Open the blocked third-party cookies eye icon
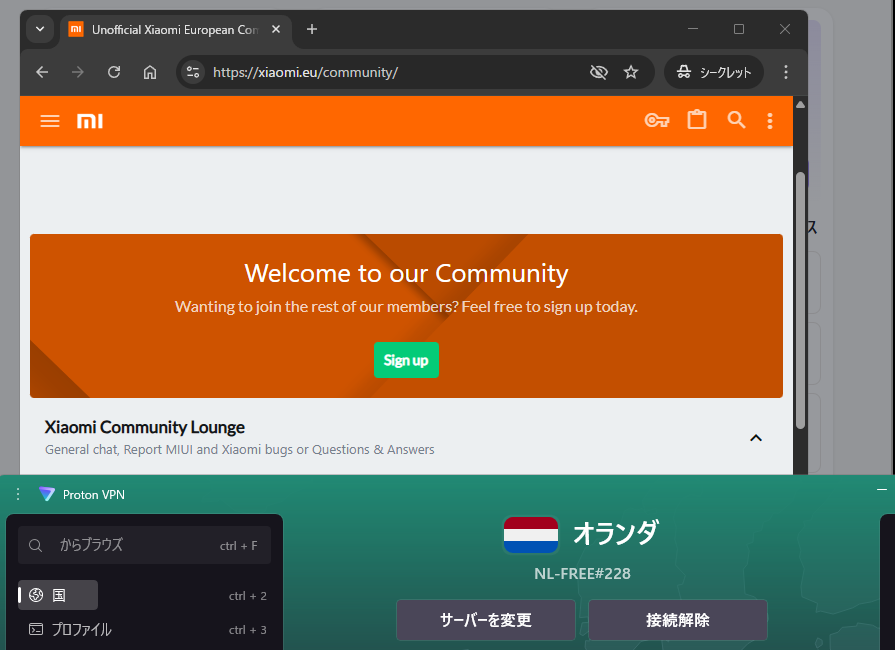This screenshot has height=650, width=895. pyautogui.click(x=599, y=72)
